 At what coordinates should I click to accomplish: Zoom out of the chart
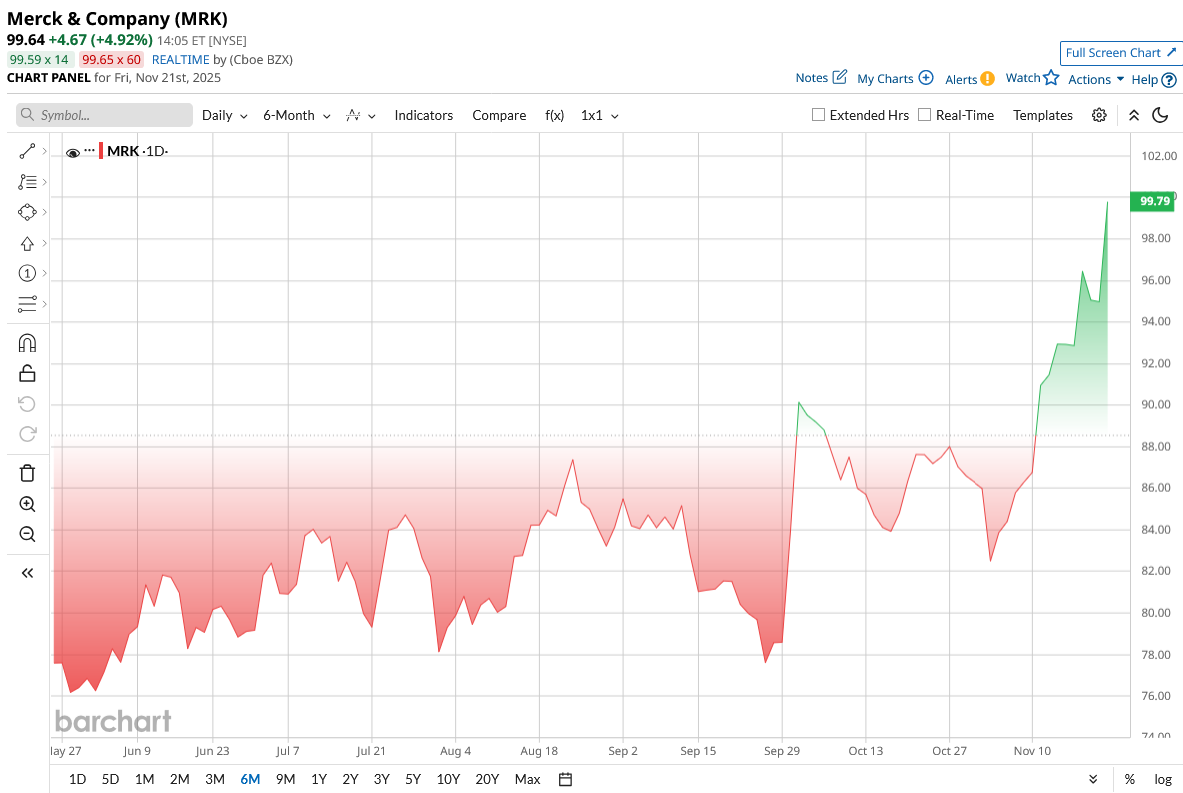tap(27, 534)
